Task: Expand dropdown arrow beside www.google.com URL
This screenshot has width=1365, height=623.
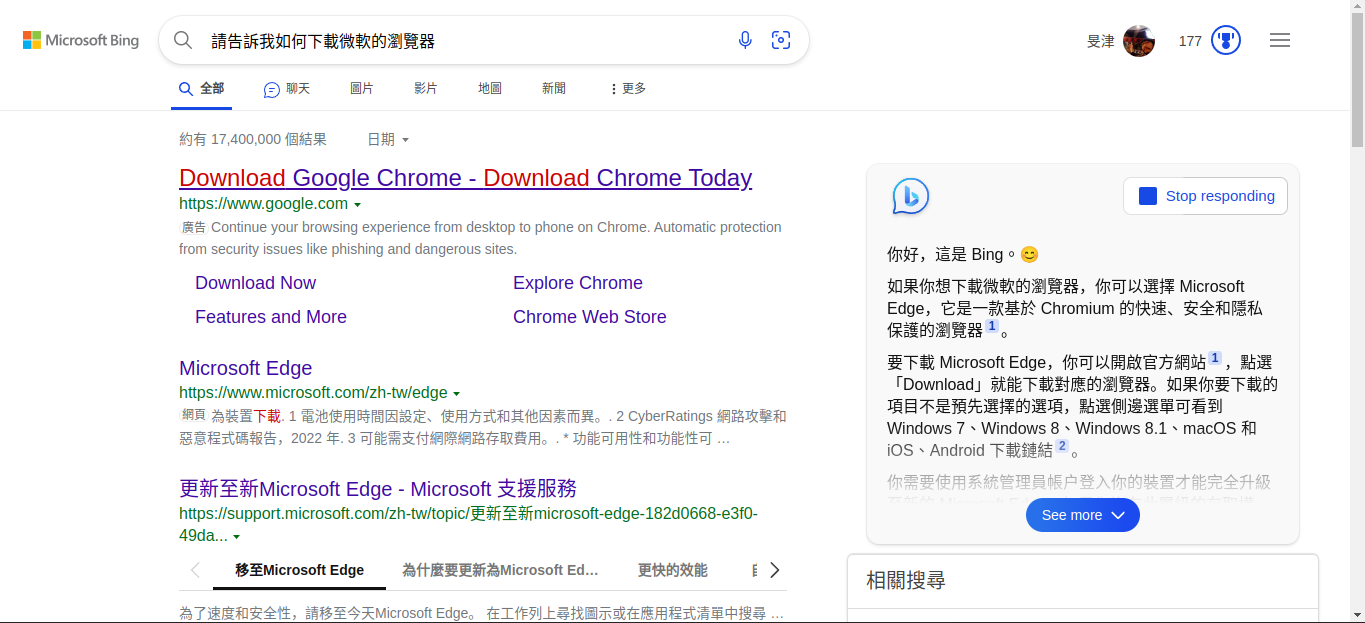Action: 358,205
